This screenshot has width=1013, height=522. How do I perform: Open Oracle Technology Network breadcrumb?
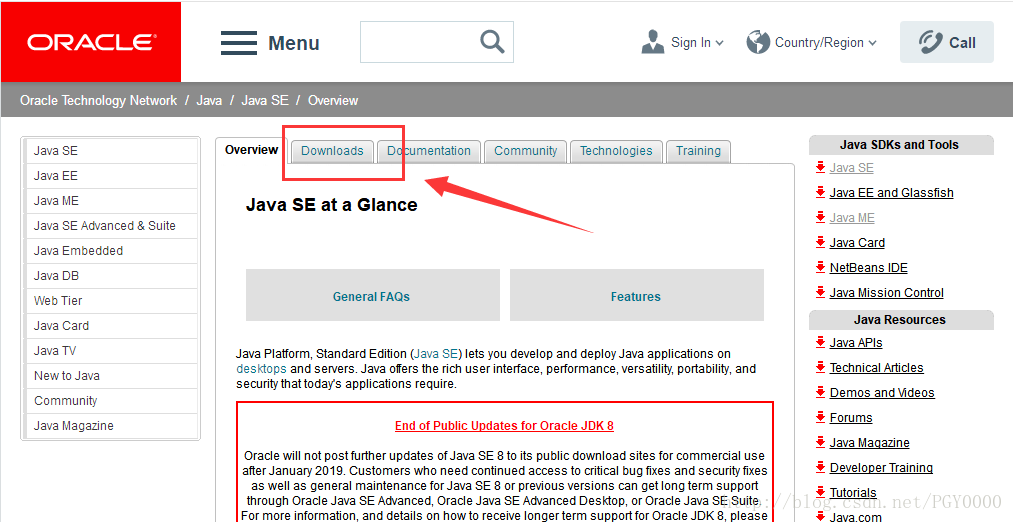tap(98, 100)
